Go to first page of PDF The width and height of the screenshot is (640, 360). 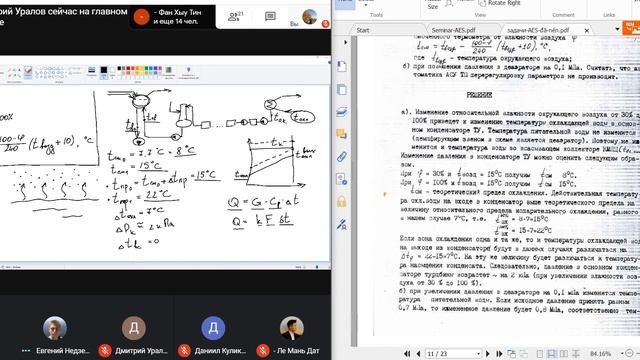click(x=407, y=353)
